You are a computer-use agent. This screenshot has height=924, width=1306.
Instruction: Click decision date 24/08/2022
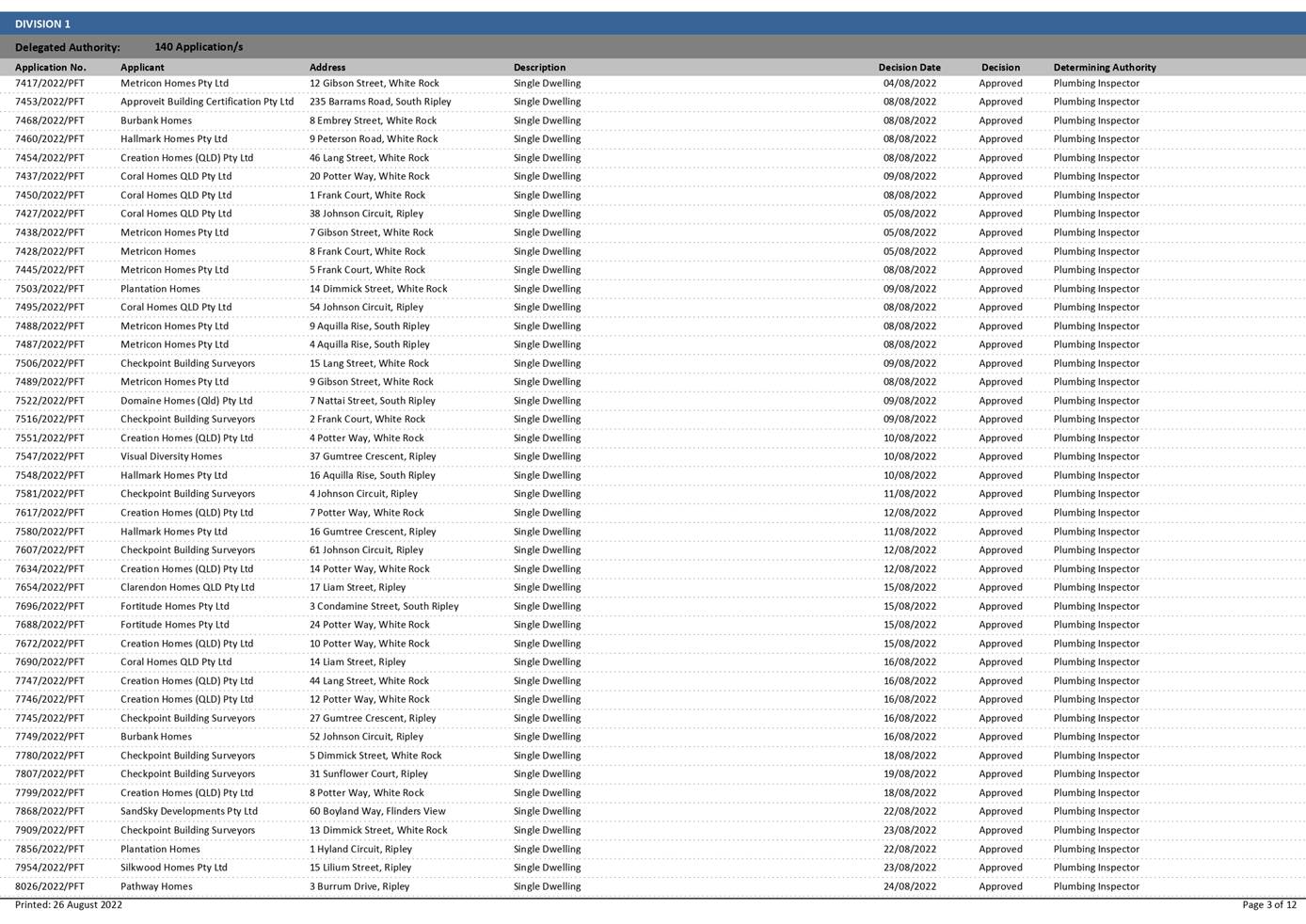(x=910, y=886)
